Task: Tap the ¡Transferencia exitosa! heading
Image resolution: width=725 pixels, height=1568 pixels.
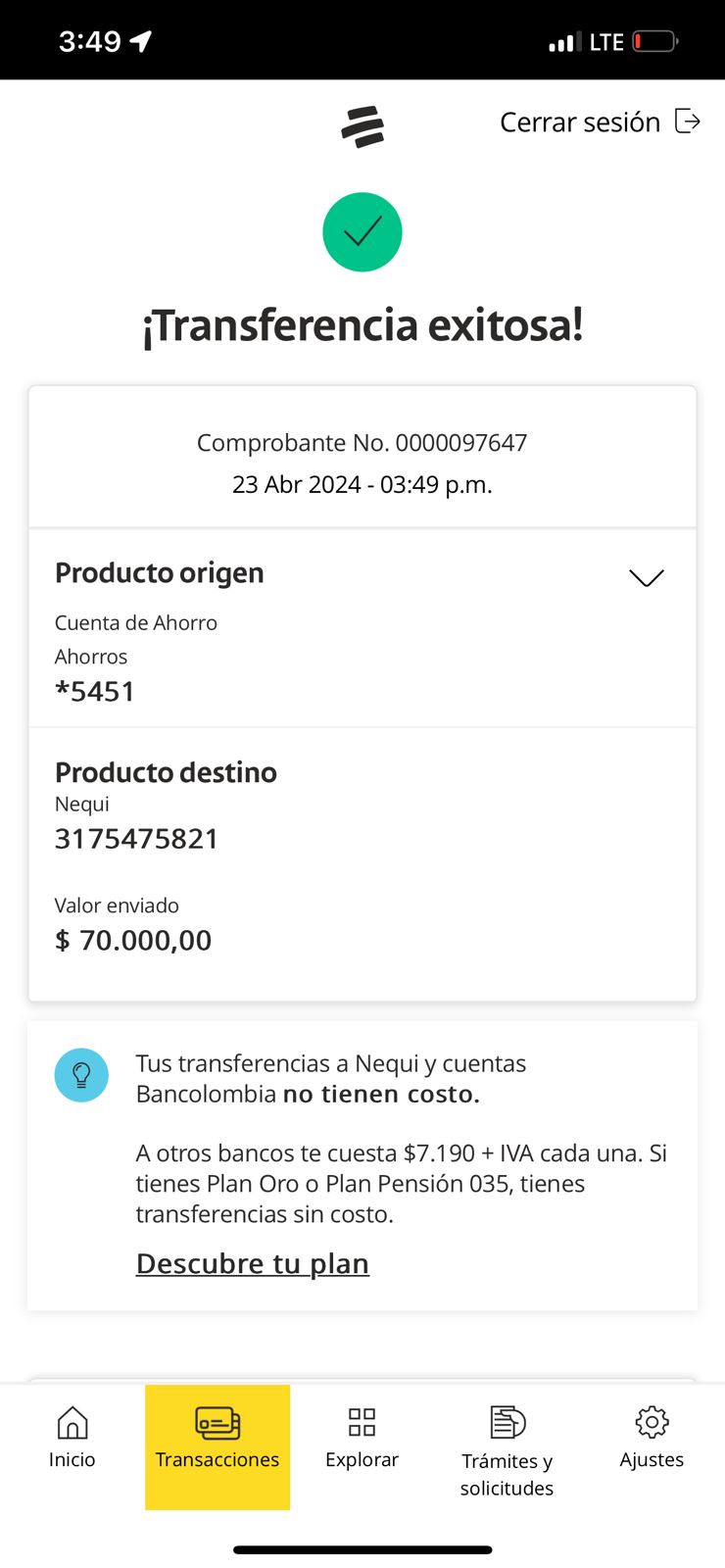Action: [362, 325]
